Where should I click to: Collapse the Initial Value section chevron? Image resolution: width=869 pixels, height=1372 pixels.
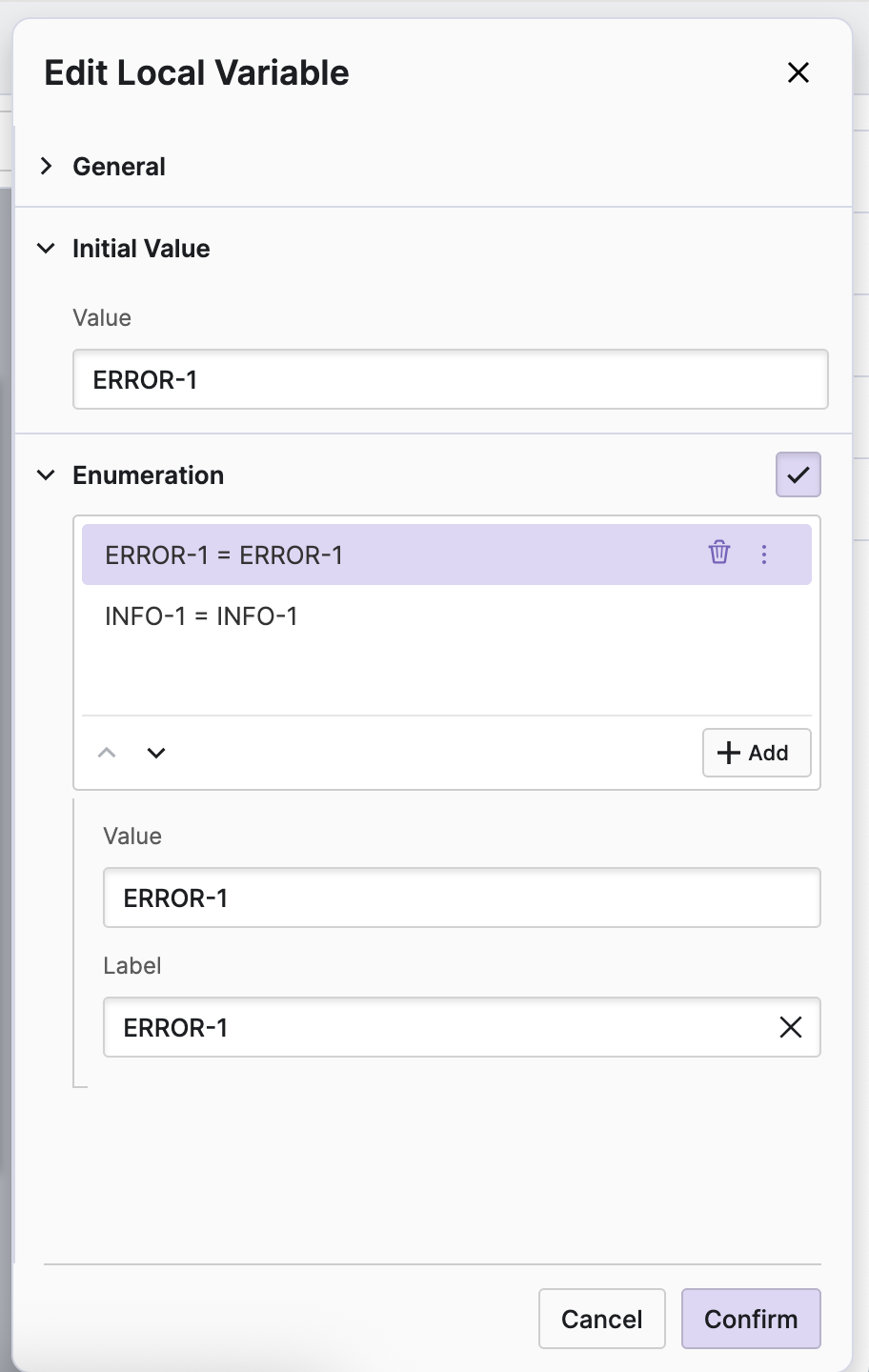(x=46, y=249)
